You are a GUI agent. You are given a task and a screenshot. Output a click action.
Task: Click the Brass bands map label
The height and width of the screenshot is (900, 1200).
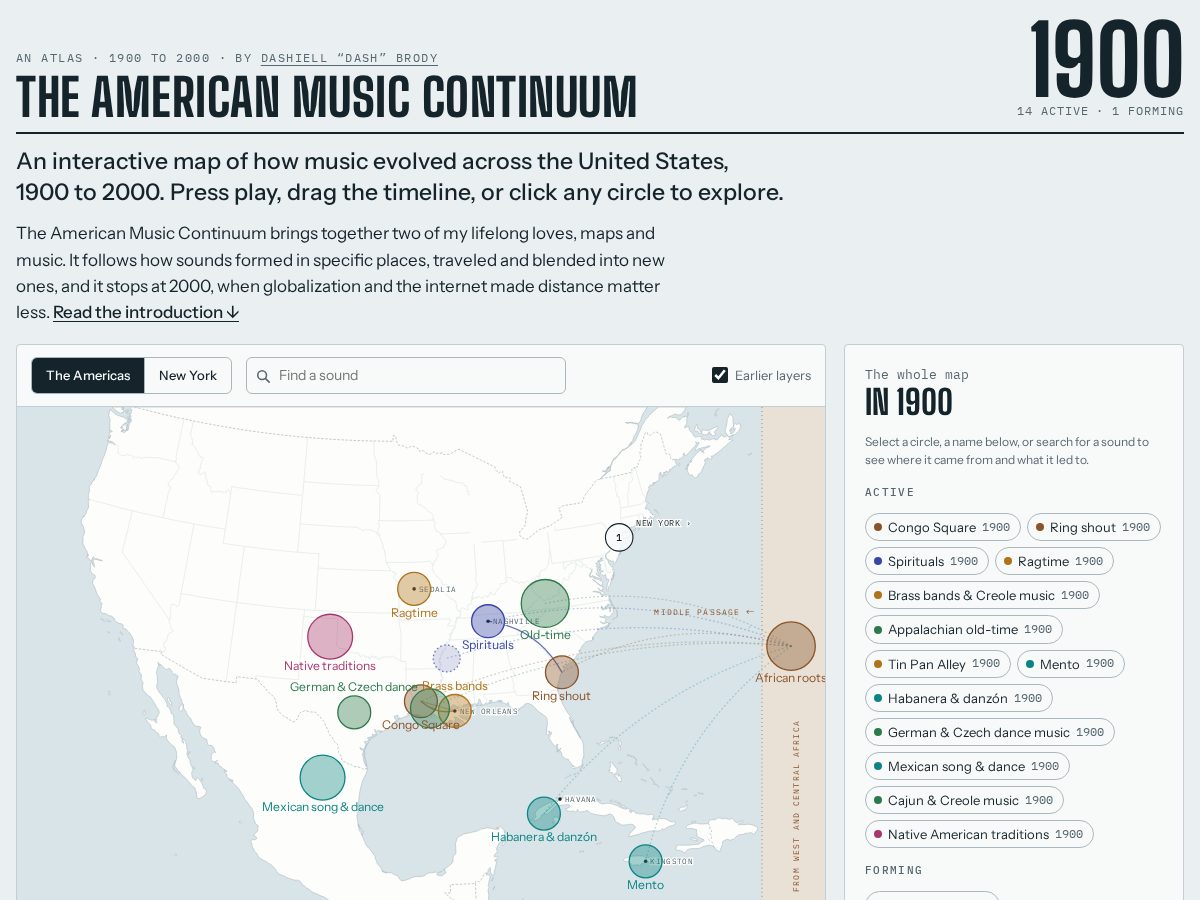tap(455, 686)
